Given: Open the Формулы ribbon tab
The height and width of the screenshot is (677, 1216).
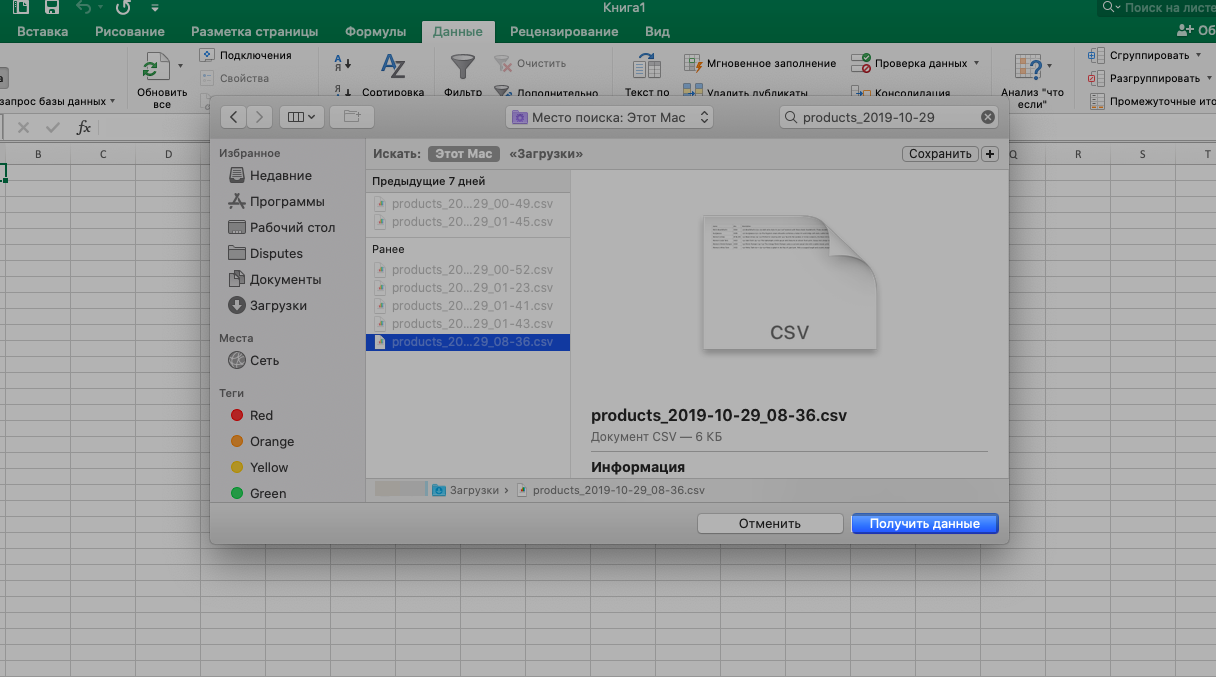Looking at the screenshot, I should tap(376, 31).
